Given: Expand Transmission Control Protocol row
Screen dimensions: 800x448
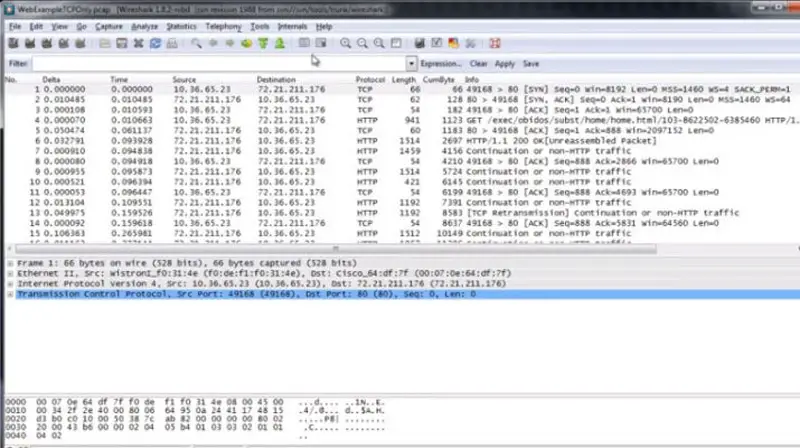Looking at the screenshot, I should [x=10, y=294].
